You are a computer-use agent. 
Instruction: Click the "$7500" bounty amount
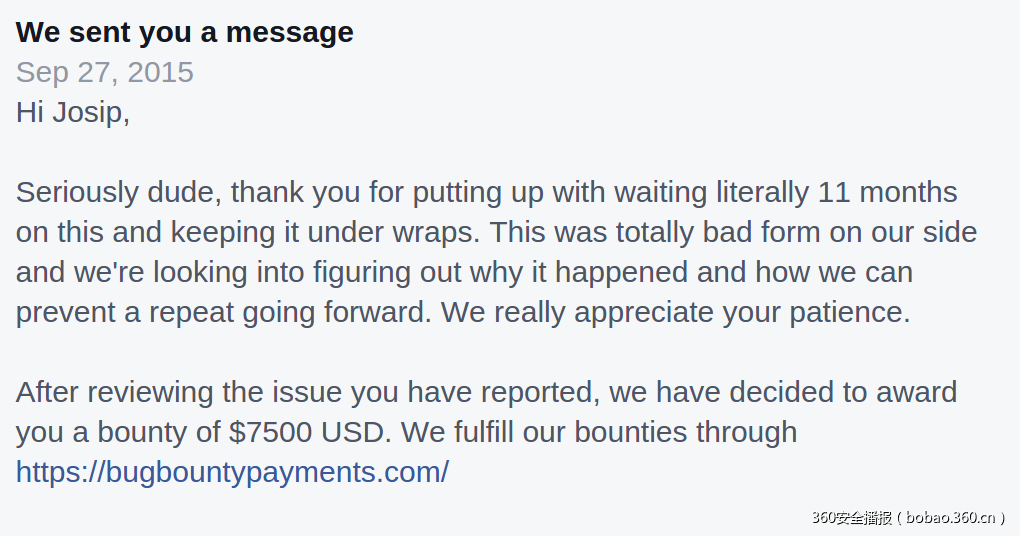[272, 432]
